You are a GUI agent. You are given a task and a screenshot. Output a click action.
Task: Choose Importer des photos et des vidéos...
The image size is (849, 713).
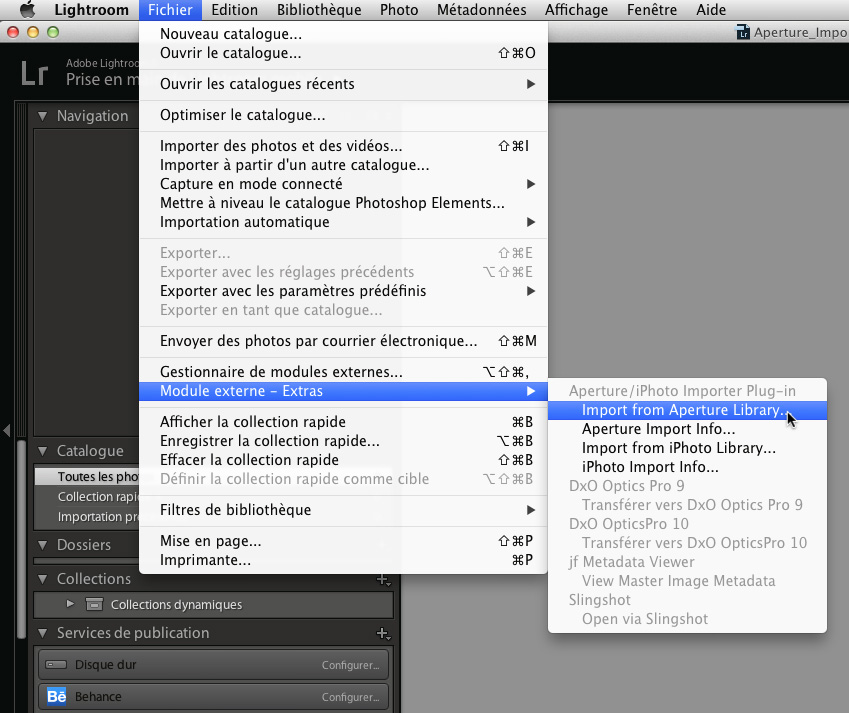click(343, 146)
